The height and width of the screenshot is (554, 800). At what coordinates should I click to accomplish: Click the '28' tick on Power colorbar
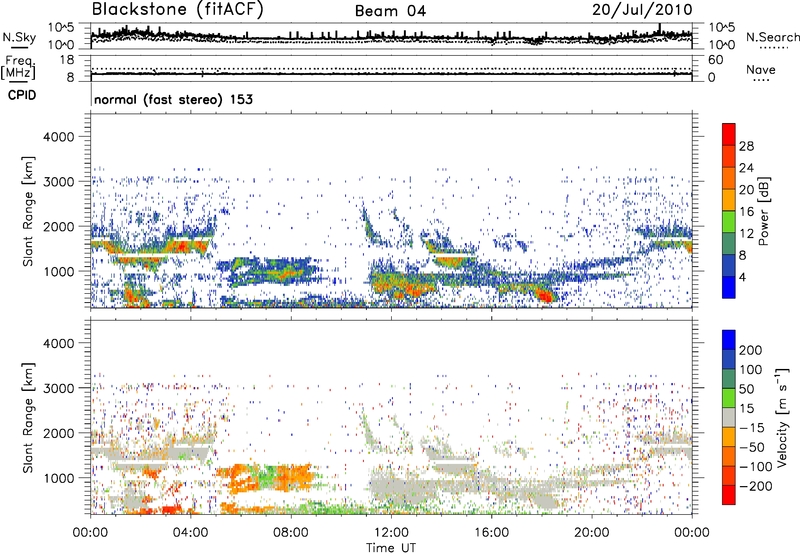tap(746, 146)
